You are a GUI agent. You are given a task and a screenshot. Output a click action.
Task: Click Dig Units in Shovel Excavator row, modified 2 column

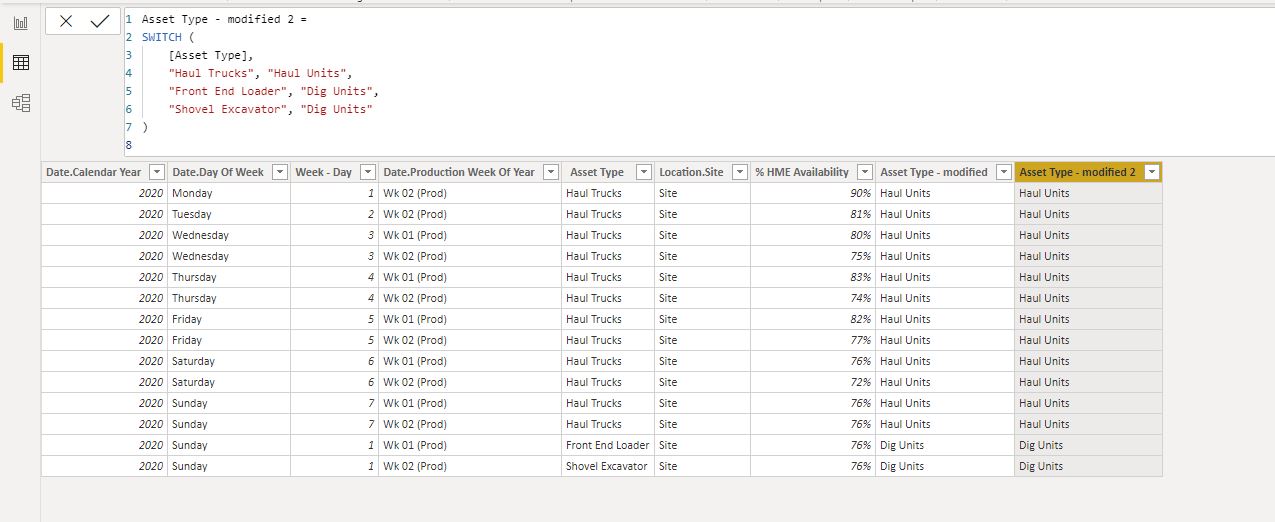(1088, 466)
